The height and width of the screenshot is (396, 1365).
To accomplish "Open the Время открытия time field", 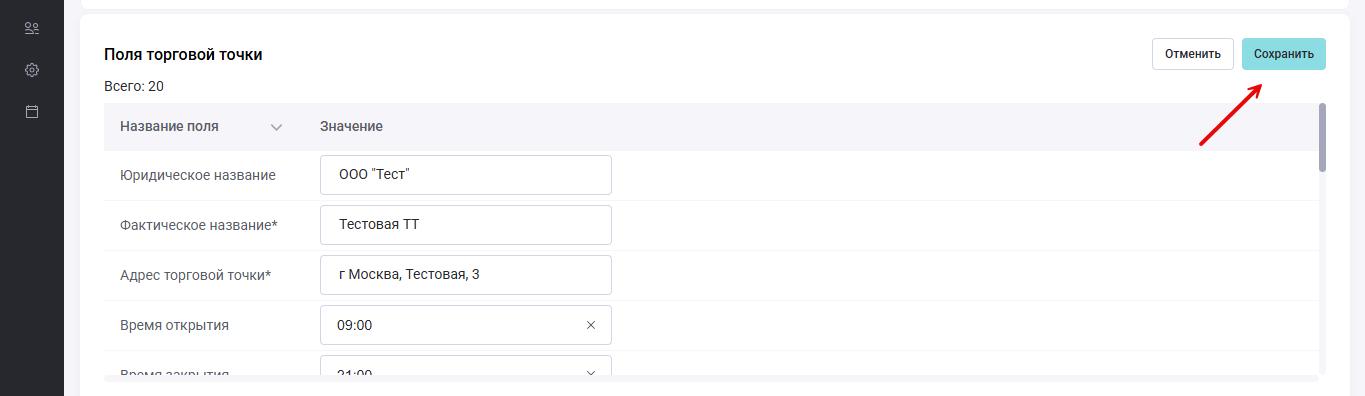I will coord(466,325).
